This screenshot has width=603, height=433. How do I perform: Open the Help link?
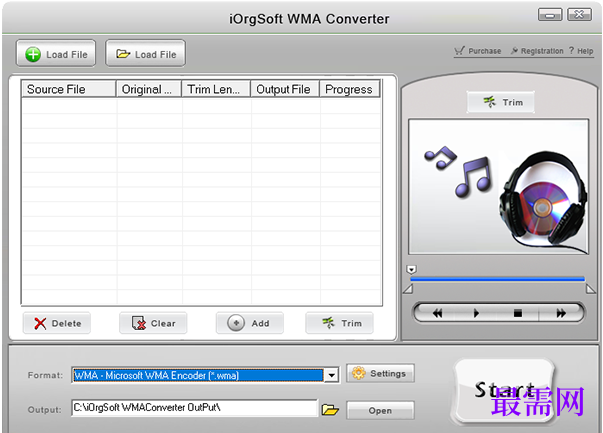tap(581, 51)
